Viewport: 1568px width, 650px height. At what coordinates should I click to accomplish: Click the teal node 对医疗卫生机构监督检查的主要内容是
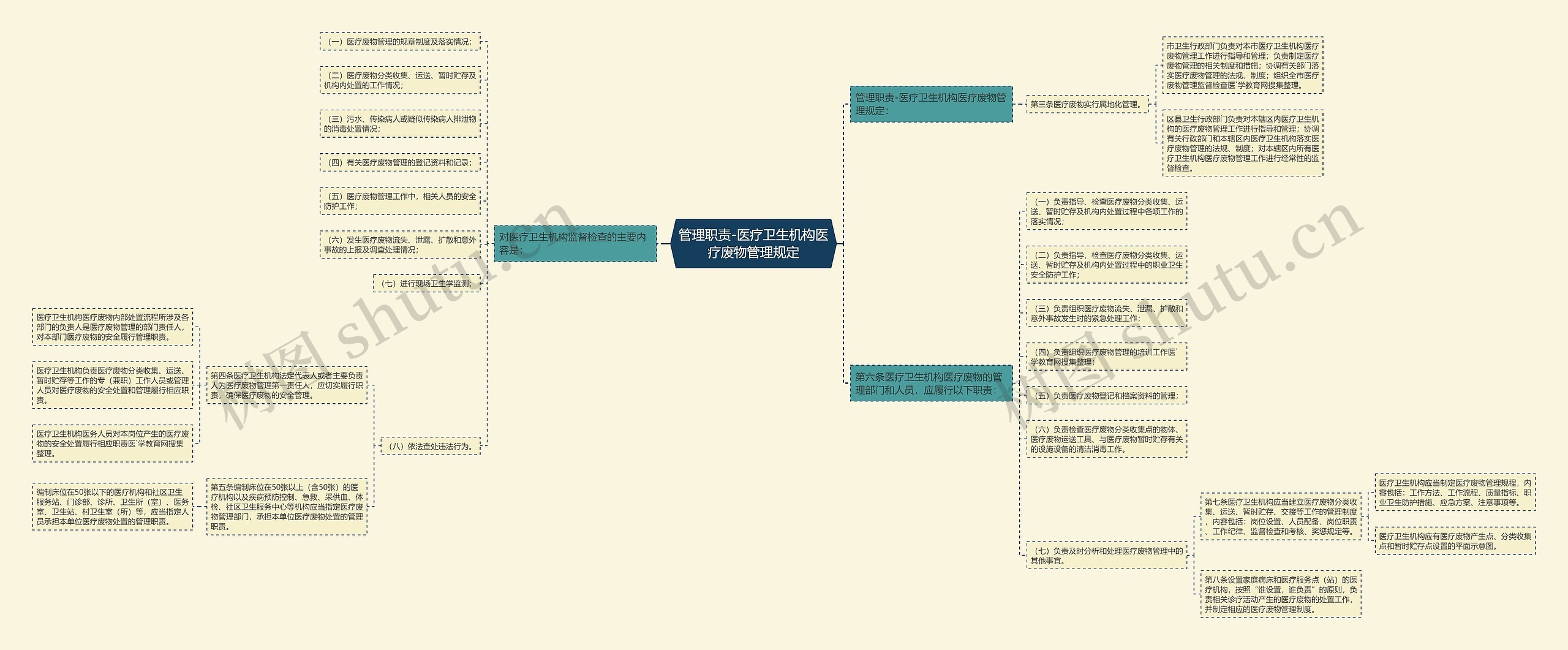(x=575, y=244)
